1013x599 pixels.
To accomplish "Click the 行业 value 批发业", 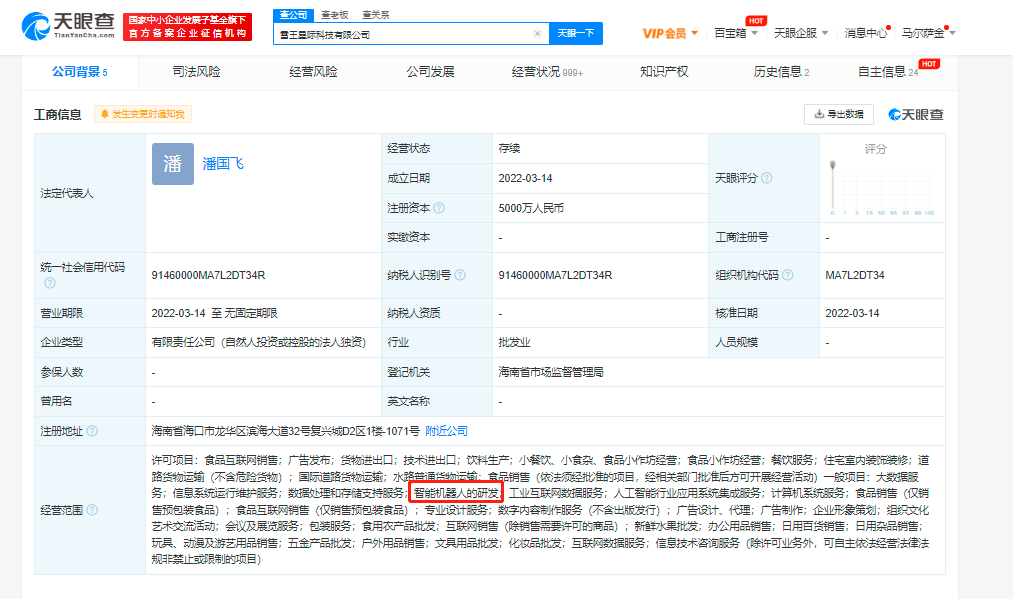I will click(x=514, y=342).
